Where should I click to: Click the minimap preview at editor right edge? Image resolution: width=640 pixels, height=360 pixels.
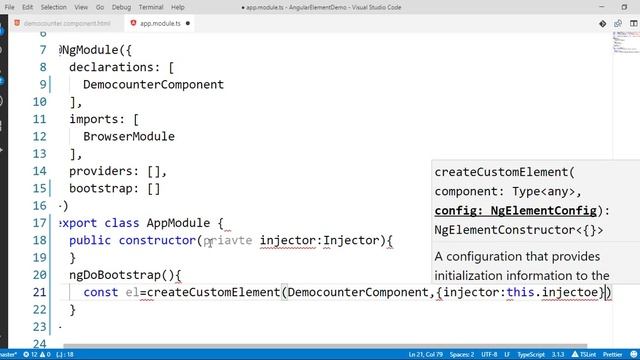pos(626,42)
